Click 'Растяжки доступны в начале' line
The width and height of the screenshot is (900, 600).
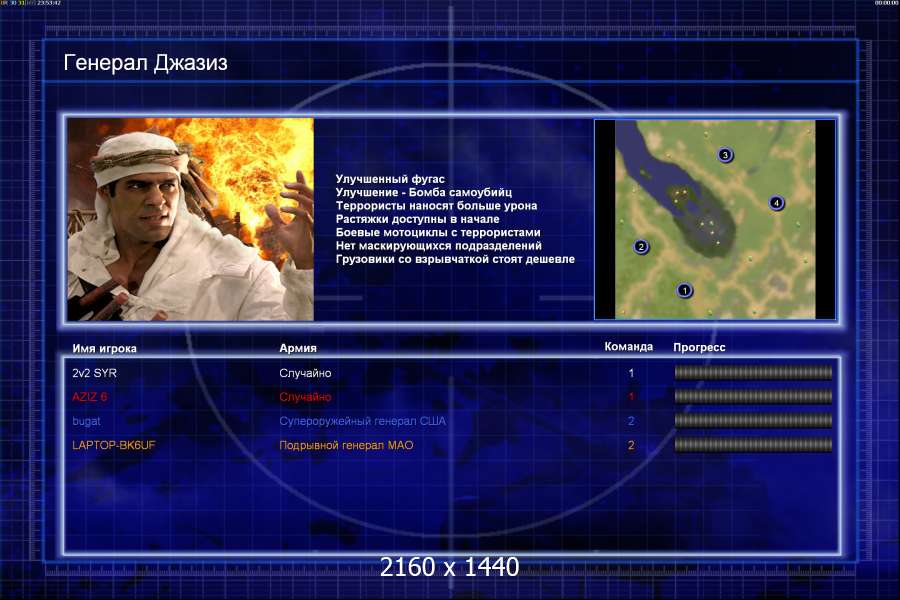[x=417, y=219]
